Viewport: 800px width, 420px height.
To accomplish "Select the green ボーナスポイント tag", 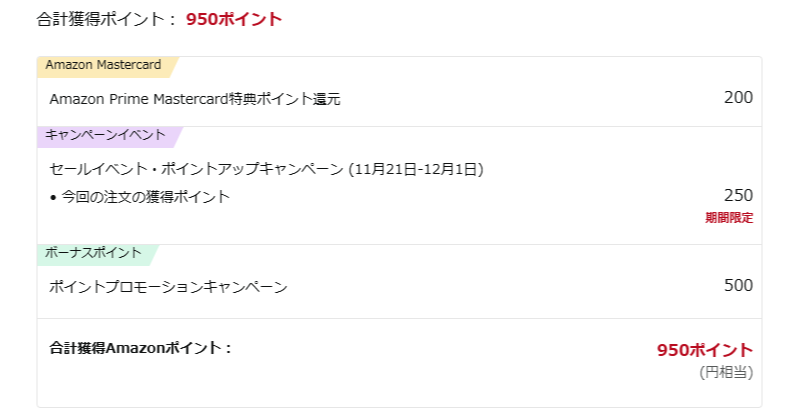I will pyautogui.click(x=95, y=254).
